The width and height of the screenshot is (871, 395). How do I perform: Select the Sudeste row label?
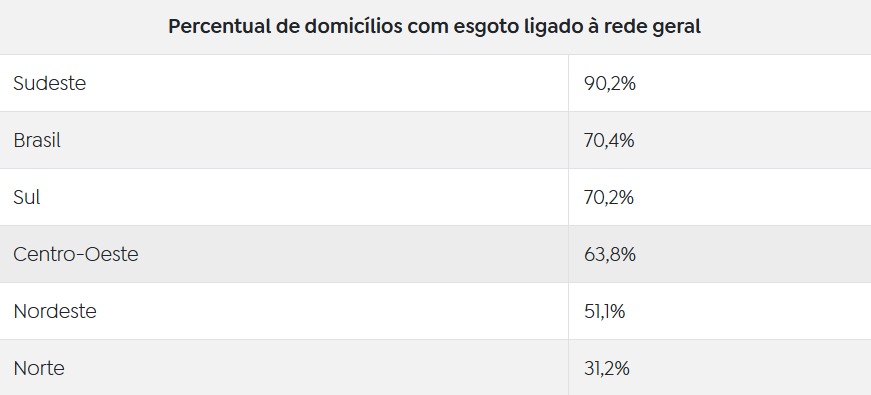(49, 83)
